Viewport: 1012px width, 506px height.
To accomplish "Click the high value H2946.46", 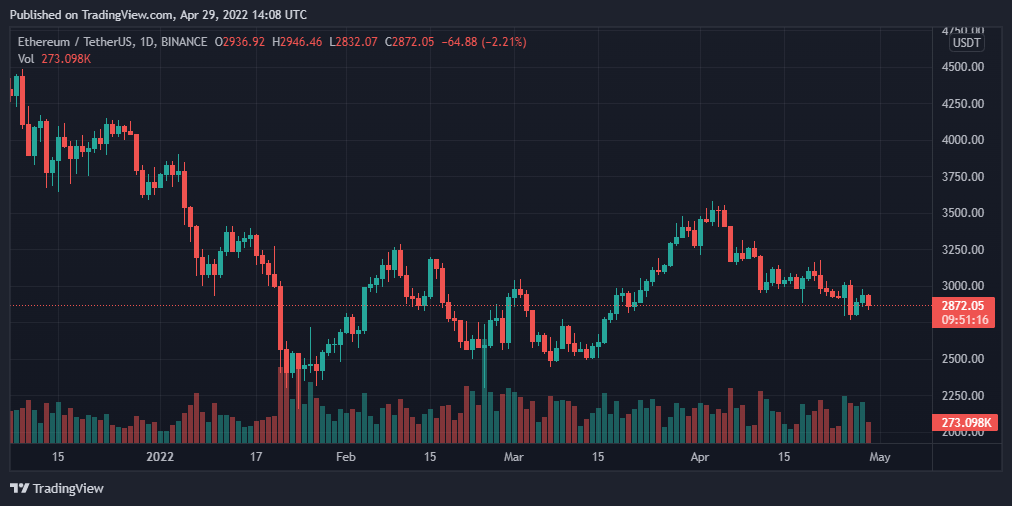I will (297, 42).
